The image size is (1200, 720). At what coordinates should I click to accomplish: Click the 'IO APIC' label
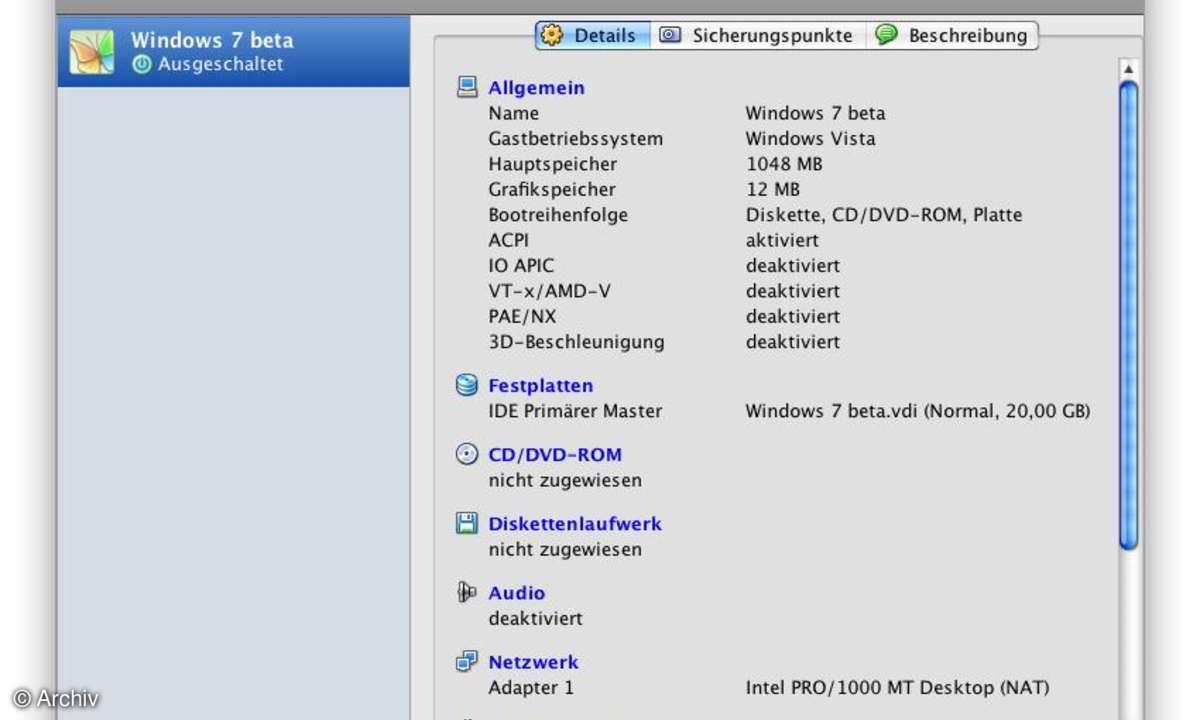click(521, 266)
